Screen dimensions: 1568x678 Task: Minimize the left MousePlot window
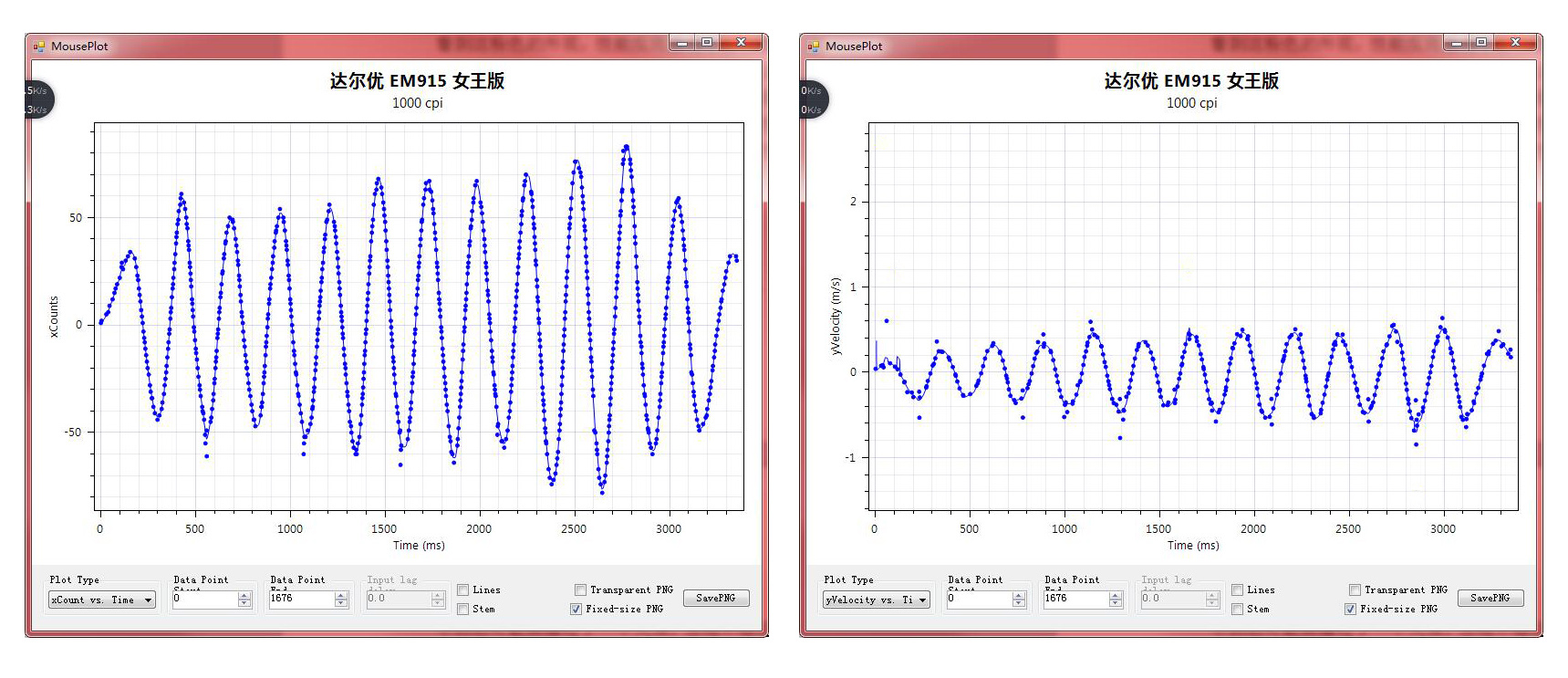[681, 43]
